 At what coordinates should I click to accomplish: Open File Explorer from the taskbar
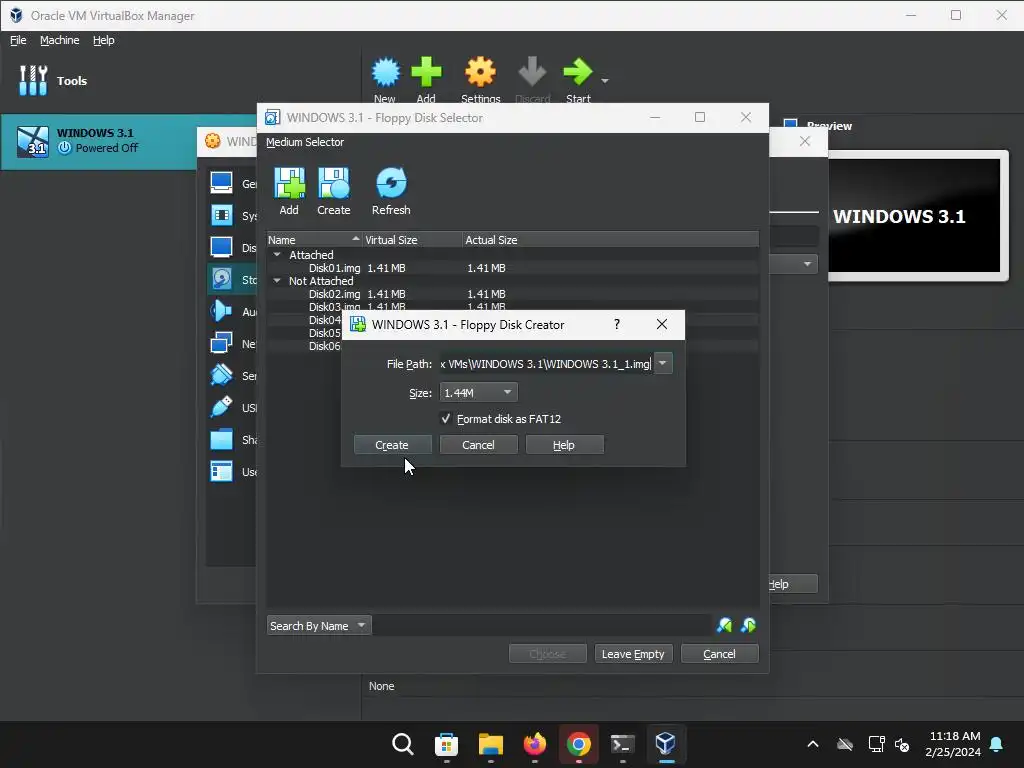(490, 744)
